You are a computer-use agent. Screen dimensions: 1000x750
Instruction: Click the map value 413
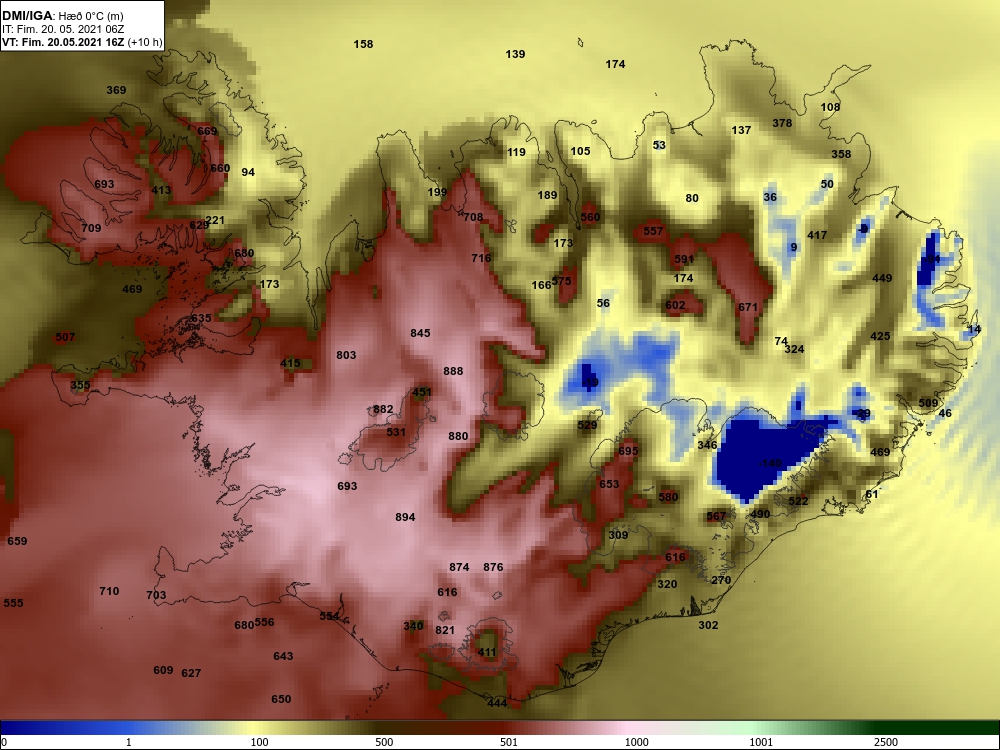click(x=161, y=190)
